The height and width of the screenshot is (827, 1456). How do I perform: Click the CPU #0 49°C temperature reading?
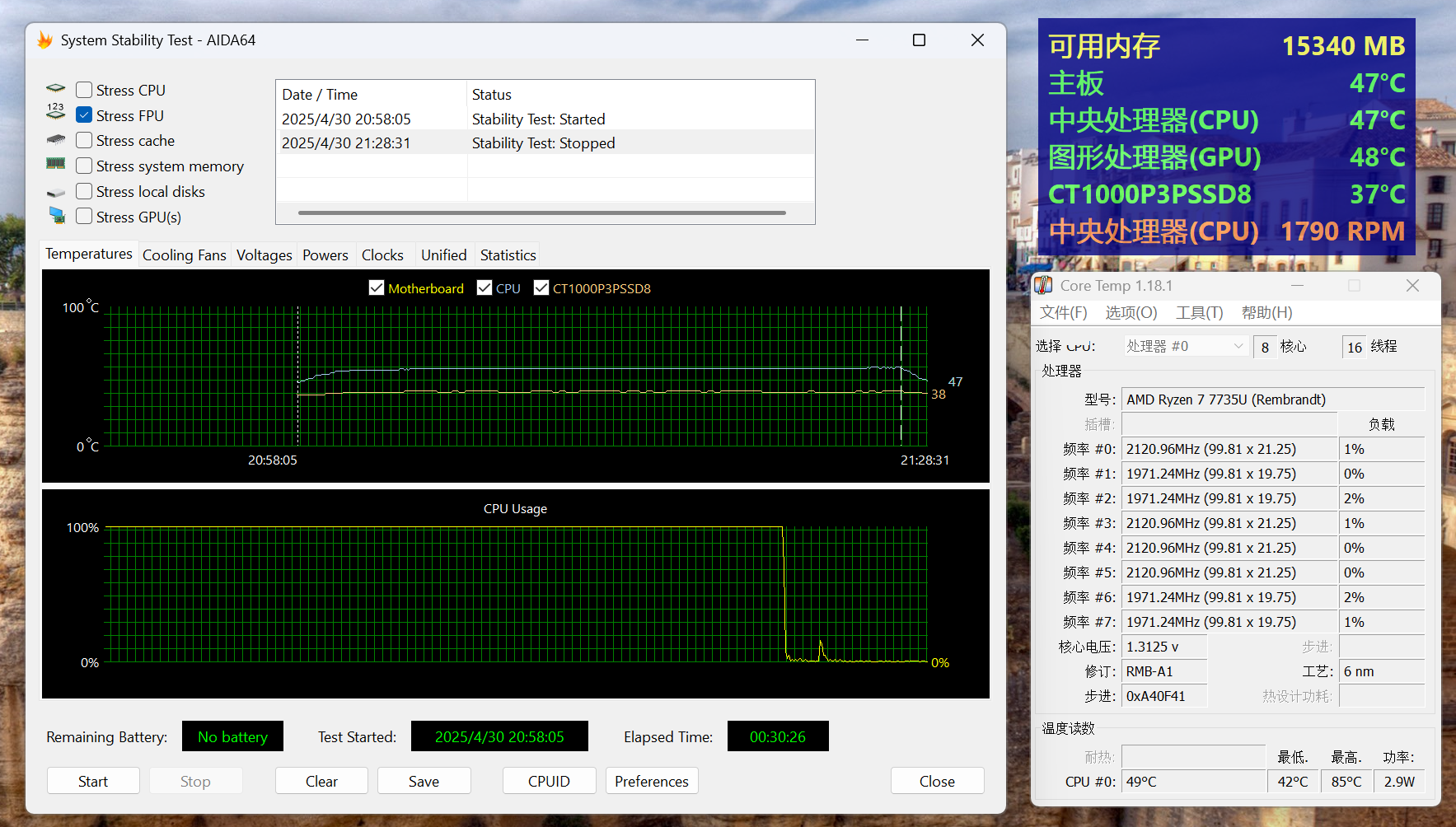[x=1193, y=782]
